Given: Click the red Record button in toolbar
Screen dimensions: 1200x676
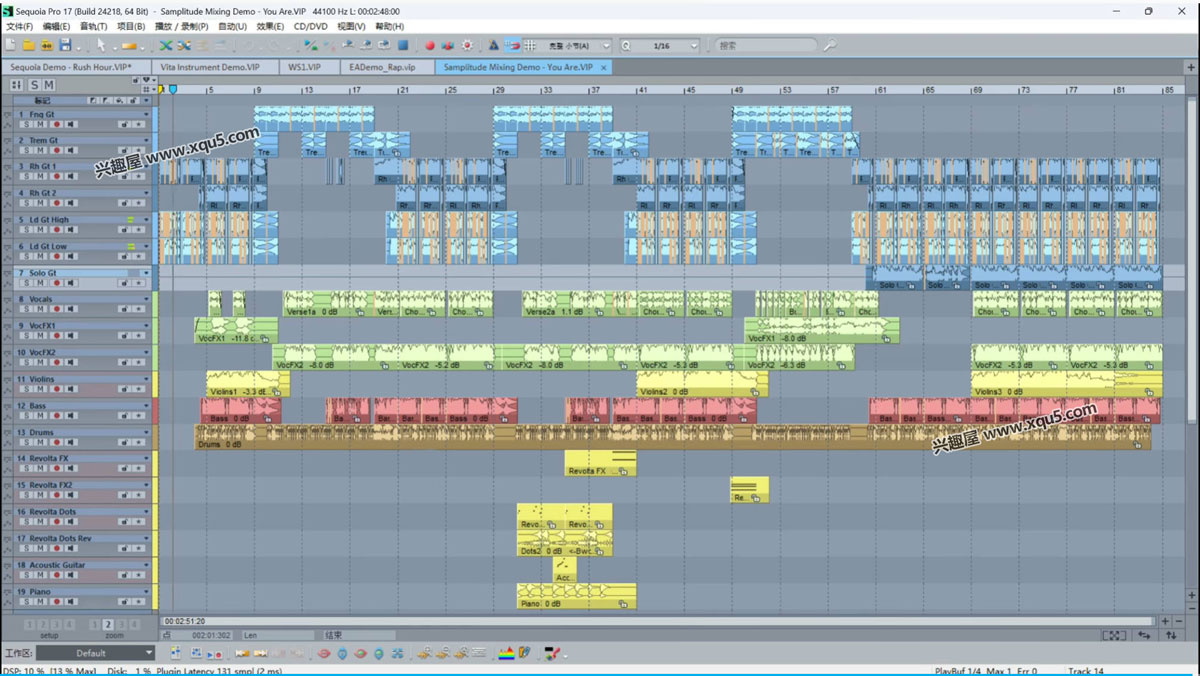Looking at the screenshot, I should [430, 45].
